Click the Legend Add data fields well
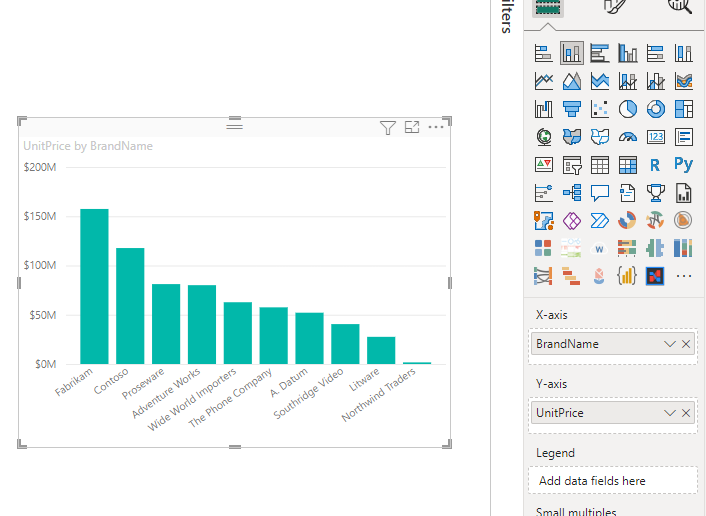Screen dimensions: 706x516 [x=613, y=480]
